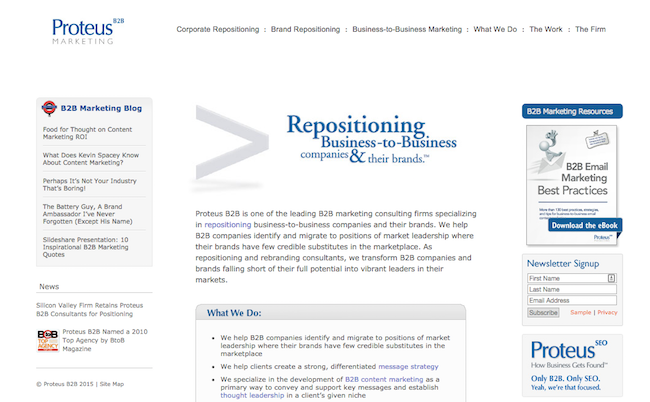This screenshot has height=402, width=650.
Task: Read Food for Thought on Content Marketing ROI
Action: (87, 133)
